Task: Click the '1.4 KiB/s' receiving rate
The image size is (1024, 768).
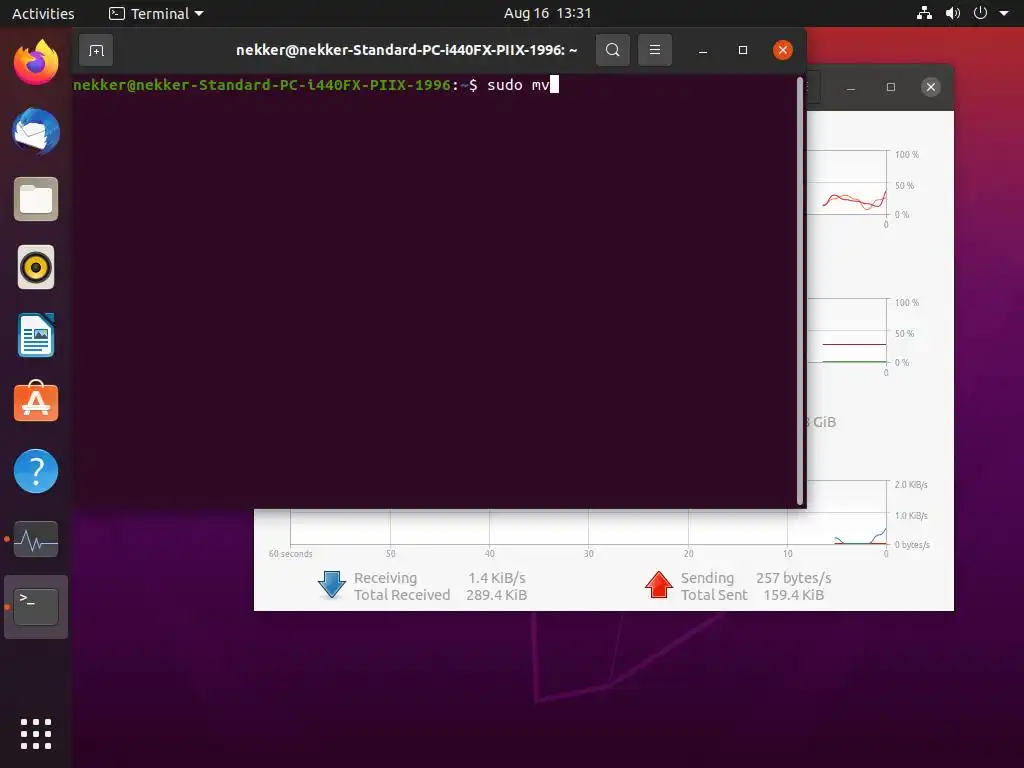Action: [x=497, y=578]
